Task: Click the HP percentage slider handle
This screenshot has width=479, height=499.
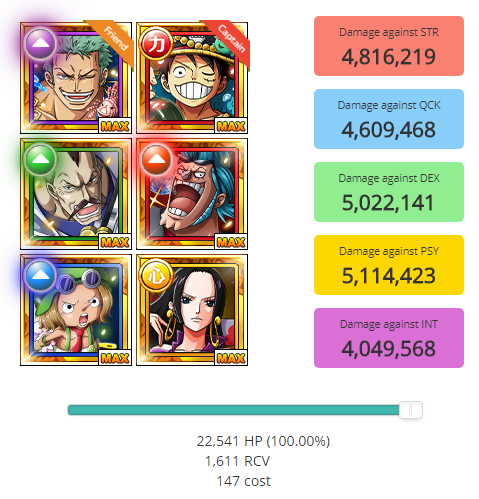Action: coord(411,410)
